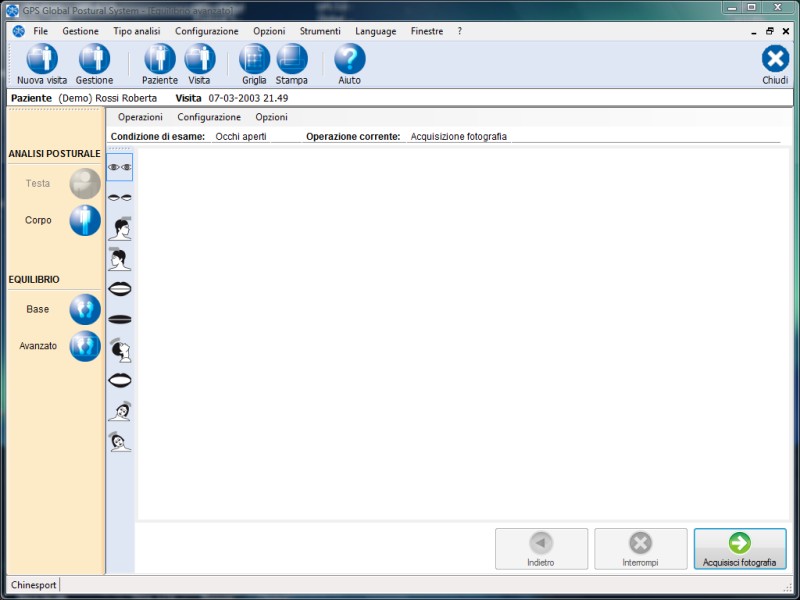Click the Nuova visita toolbar icon
Viewport: 800px width, 600px height.
(x=41, y=60)
